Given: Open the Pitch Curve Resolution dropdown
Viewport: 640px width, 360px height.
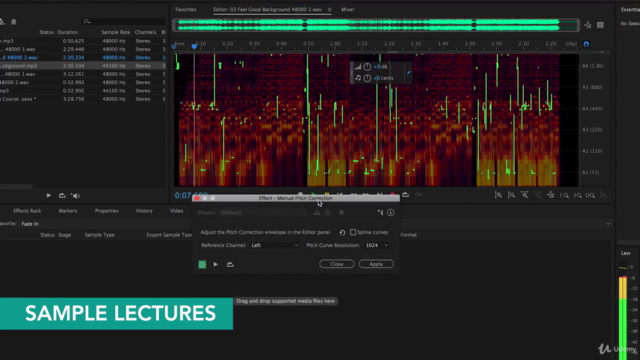Looking at the screenshot, I should tap(376, 245).
